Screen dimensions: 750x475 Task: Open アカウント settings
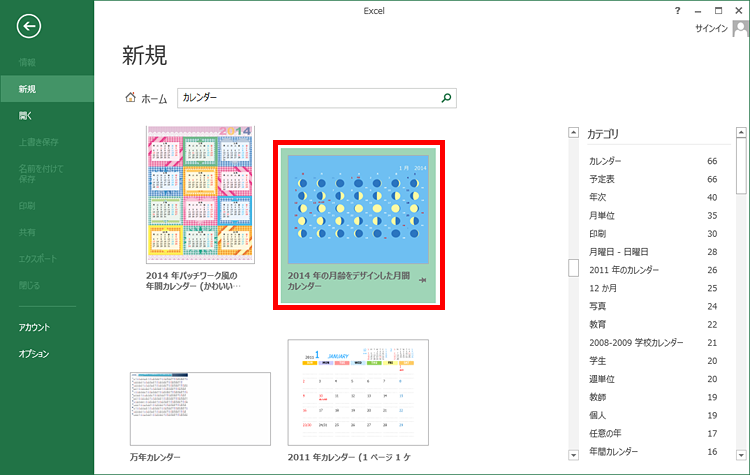(34, 328)
